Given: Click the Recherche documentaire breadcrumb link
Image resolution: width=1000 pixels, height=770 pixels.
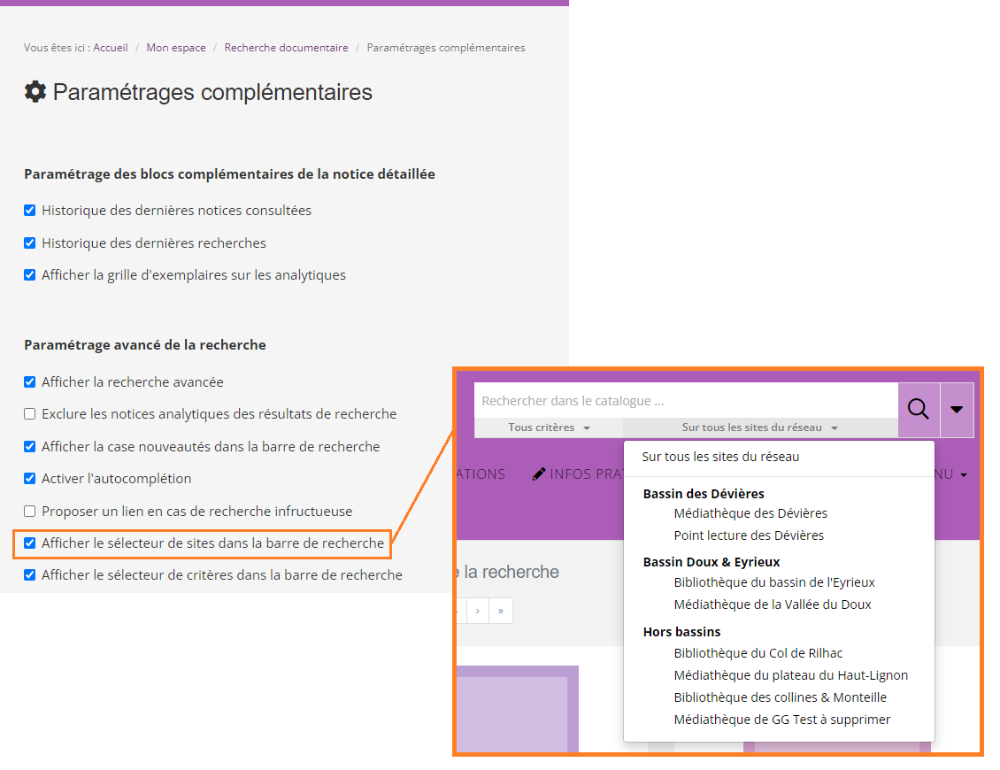Looking at the screenshot, I should [286, 48].
